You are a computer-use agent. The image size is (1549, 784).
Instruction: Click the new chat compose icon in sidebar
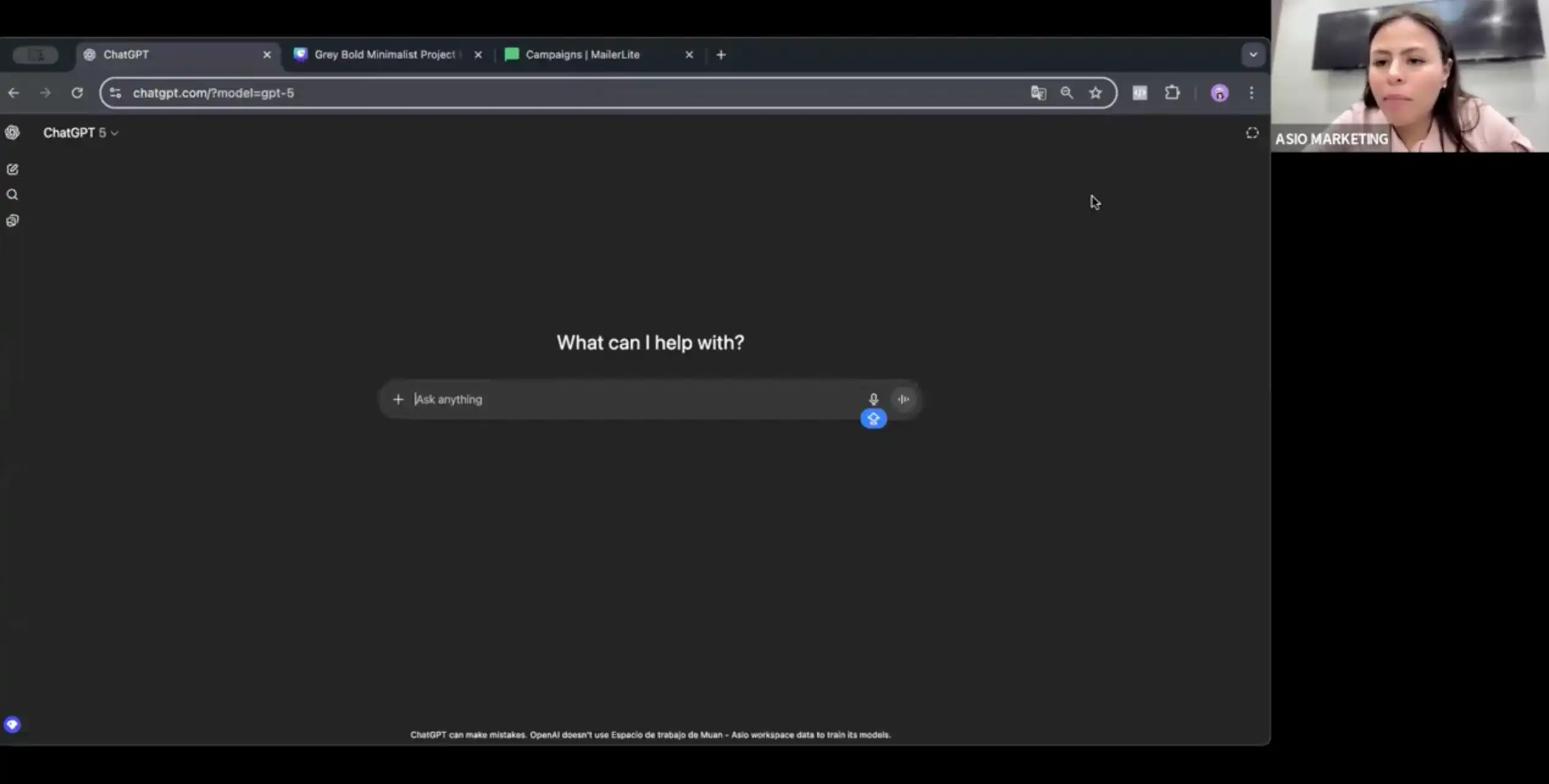[x=12, y=169]
